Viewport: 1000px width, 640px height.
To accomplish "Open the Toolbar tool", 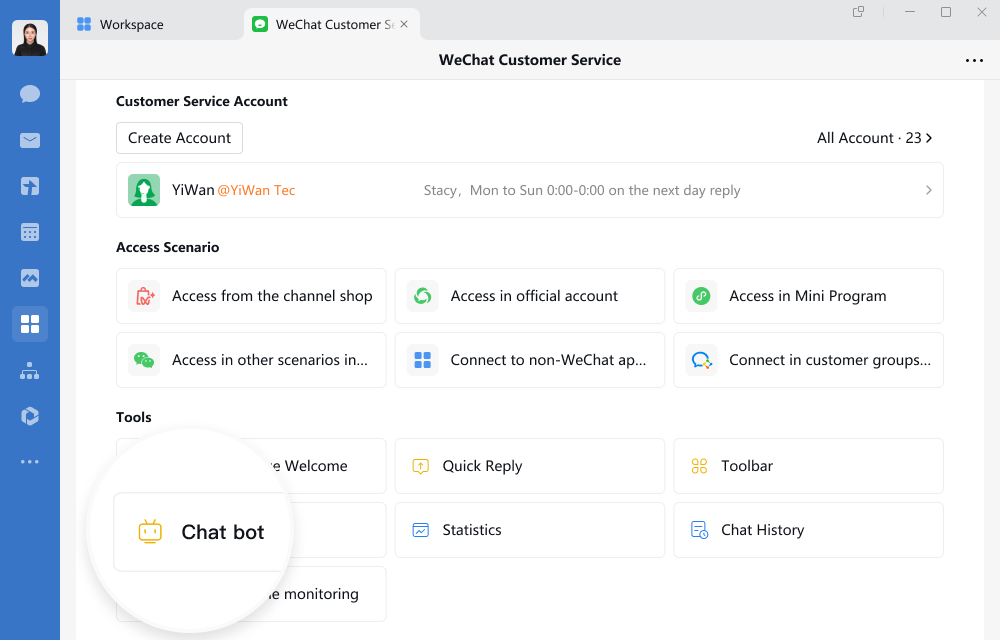I will point(808,466).
